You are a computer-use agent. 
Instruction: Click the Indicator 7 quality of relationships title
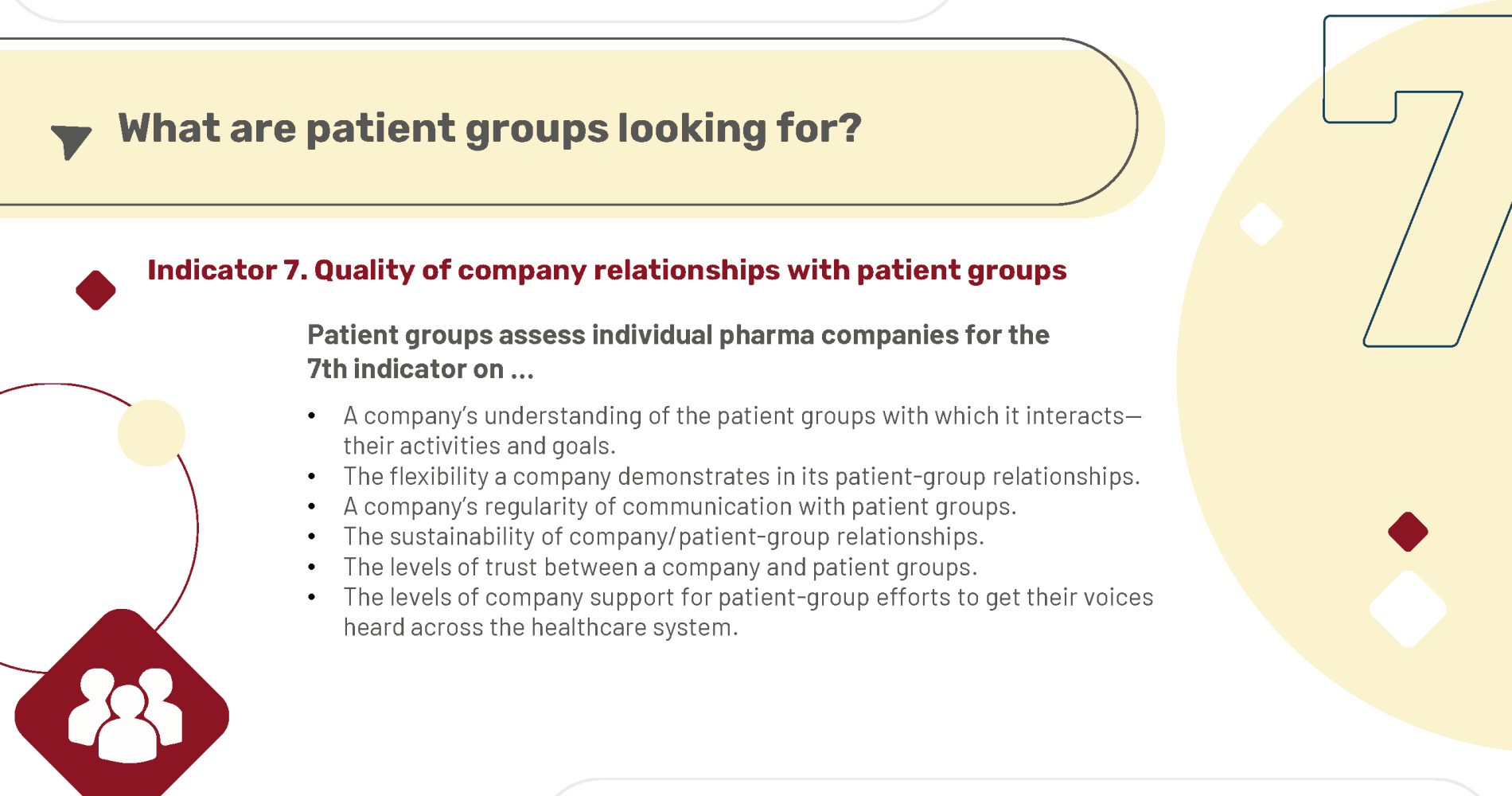tap(606, 271)
